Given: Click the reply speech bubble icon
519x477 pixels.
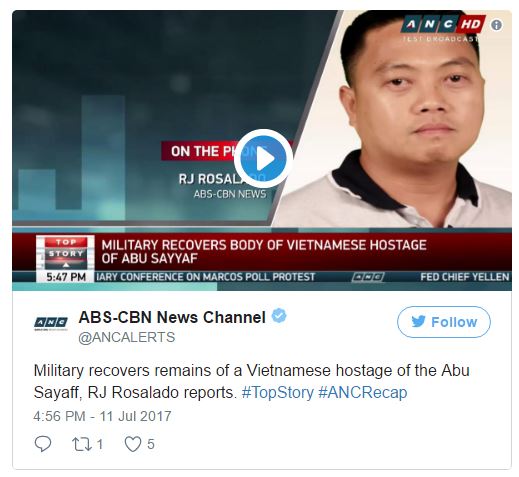Looking at the screenshot, I should (43, 444).
